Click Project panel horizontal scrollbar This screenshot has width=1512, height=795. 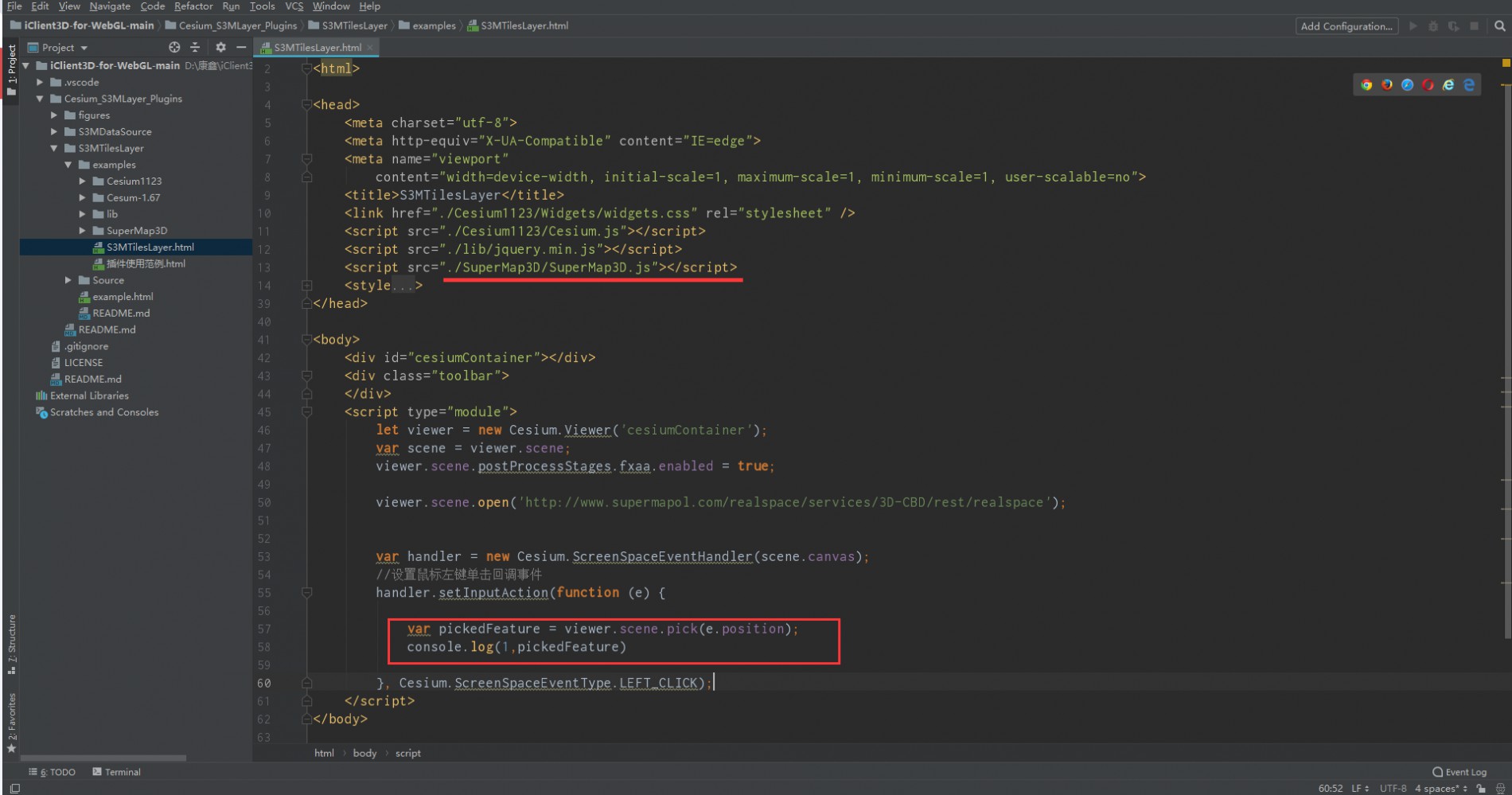(103, 758)
